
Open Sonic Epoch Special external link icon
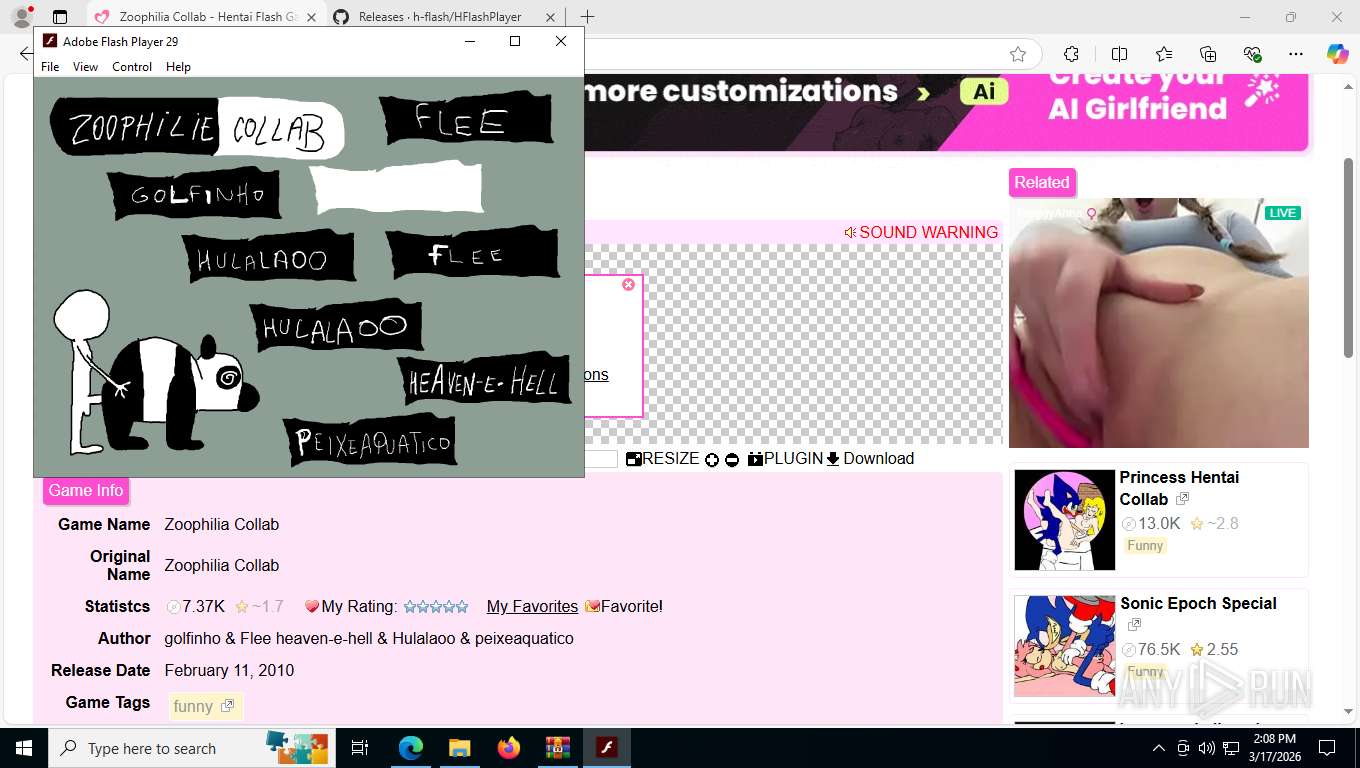1134,625
